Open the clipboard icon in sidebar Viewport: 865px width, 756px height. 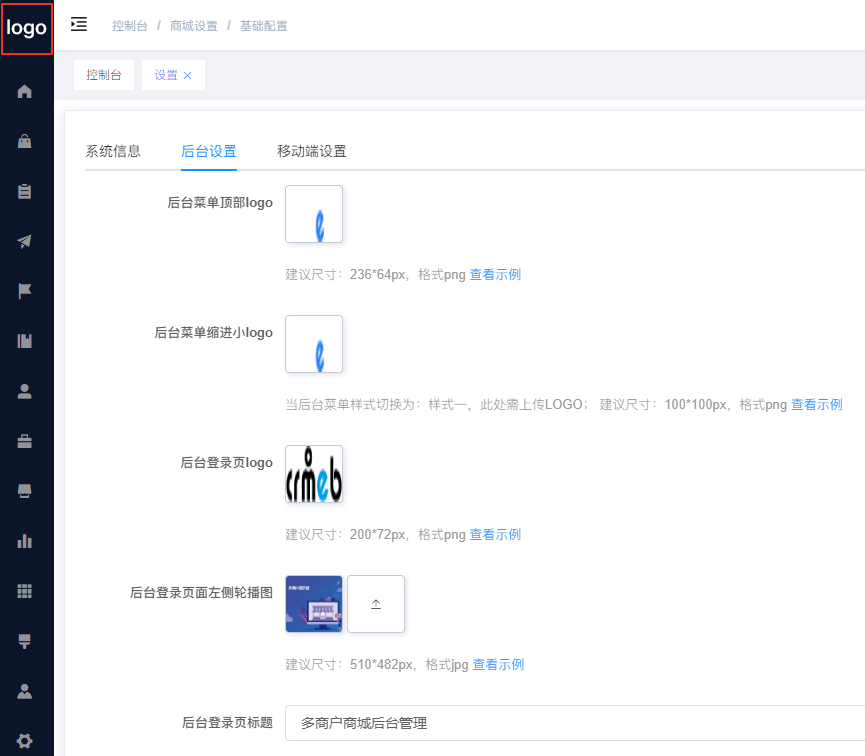tap(25, 191)
